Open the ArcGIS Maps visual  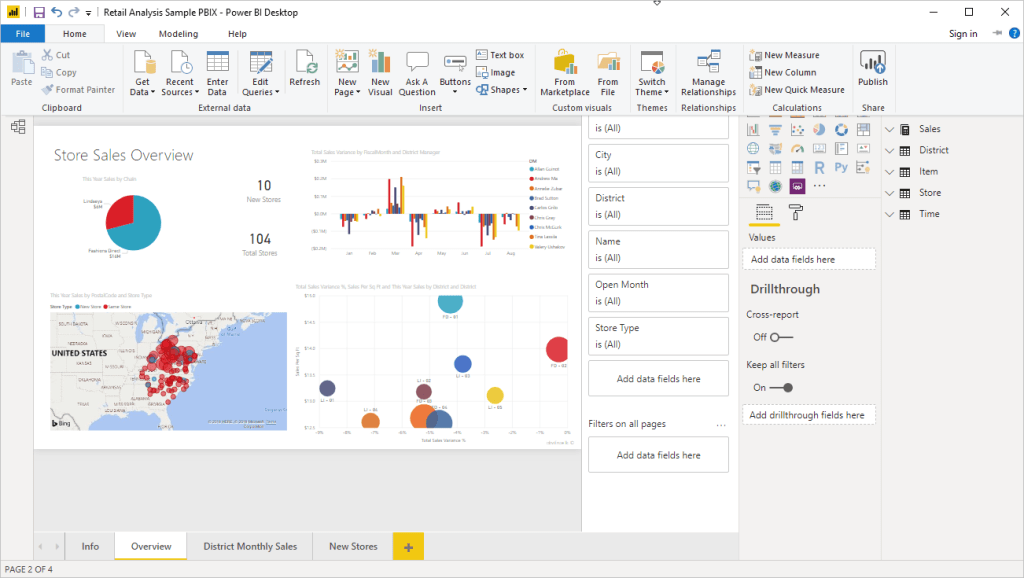click(775, 187)
